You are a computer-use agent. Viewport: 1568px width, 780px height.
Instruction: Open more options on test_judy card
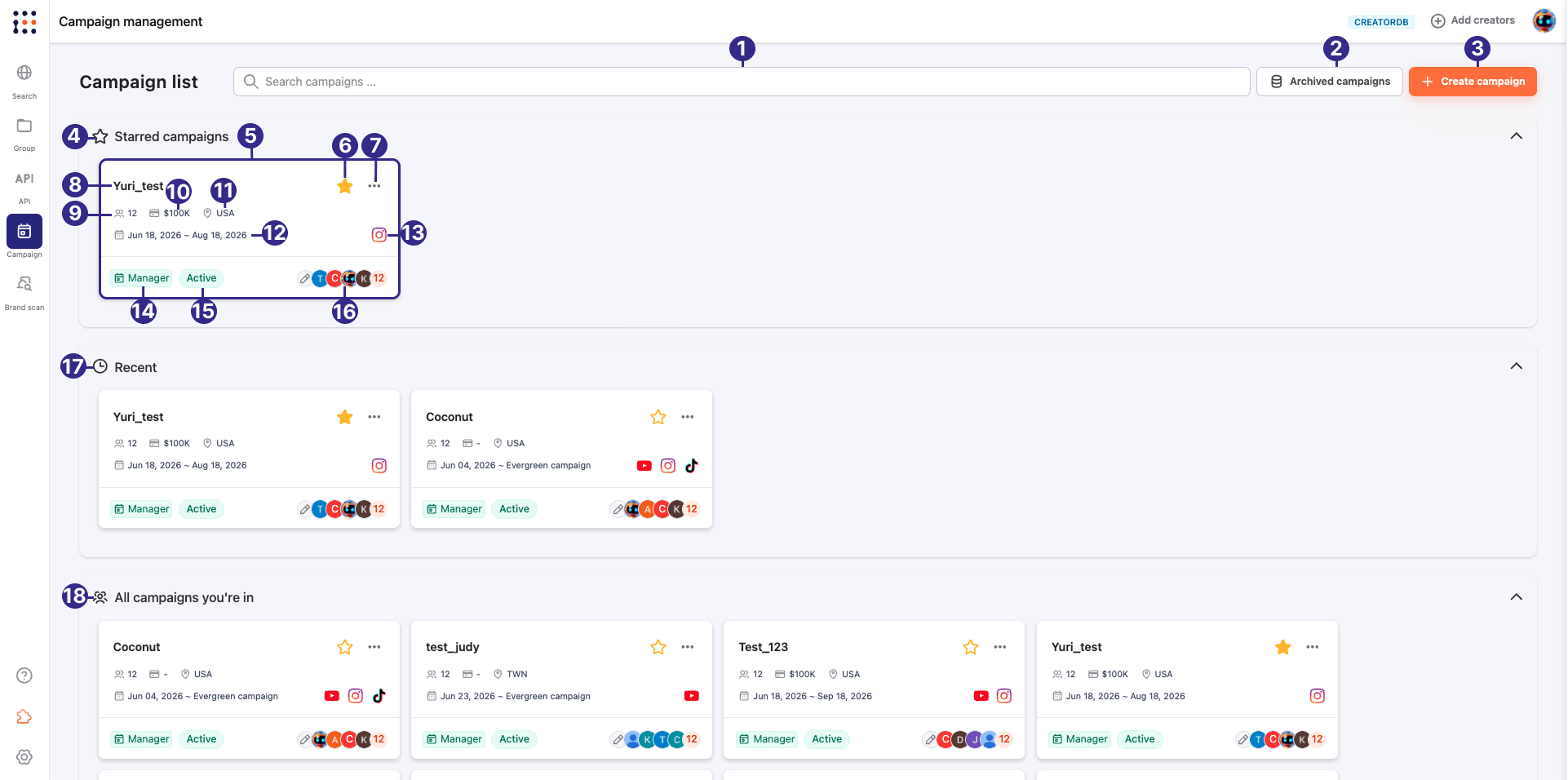click(x=688, y=647)
